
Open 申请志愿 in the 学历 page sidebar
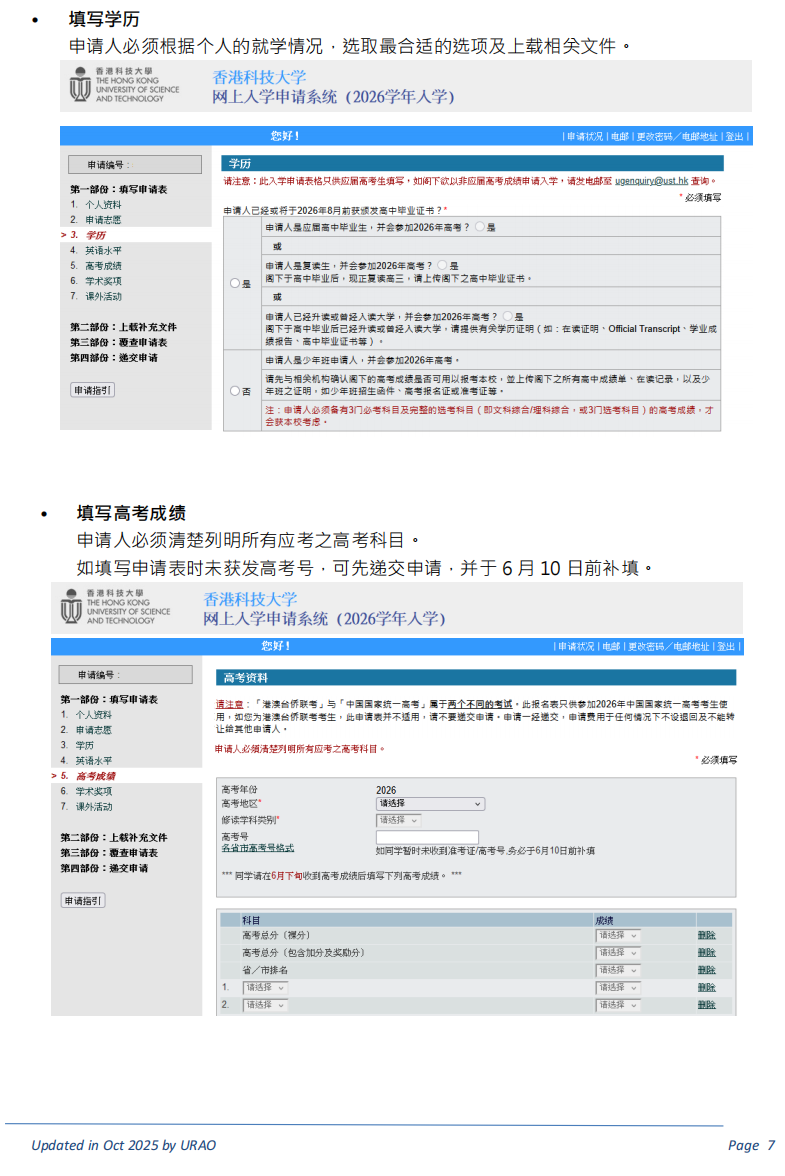[x=103, y=220]
